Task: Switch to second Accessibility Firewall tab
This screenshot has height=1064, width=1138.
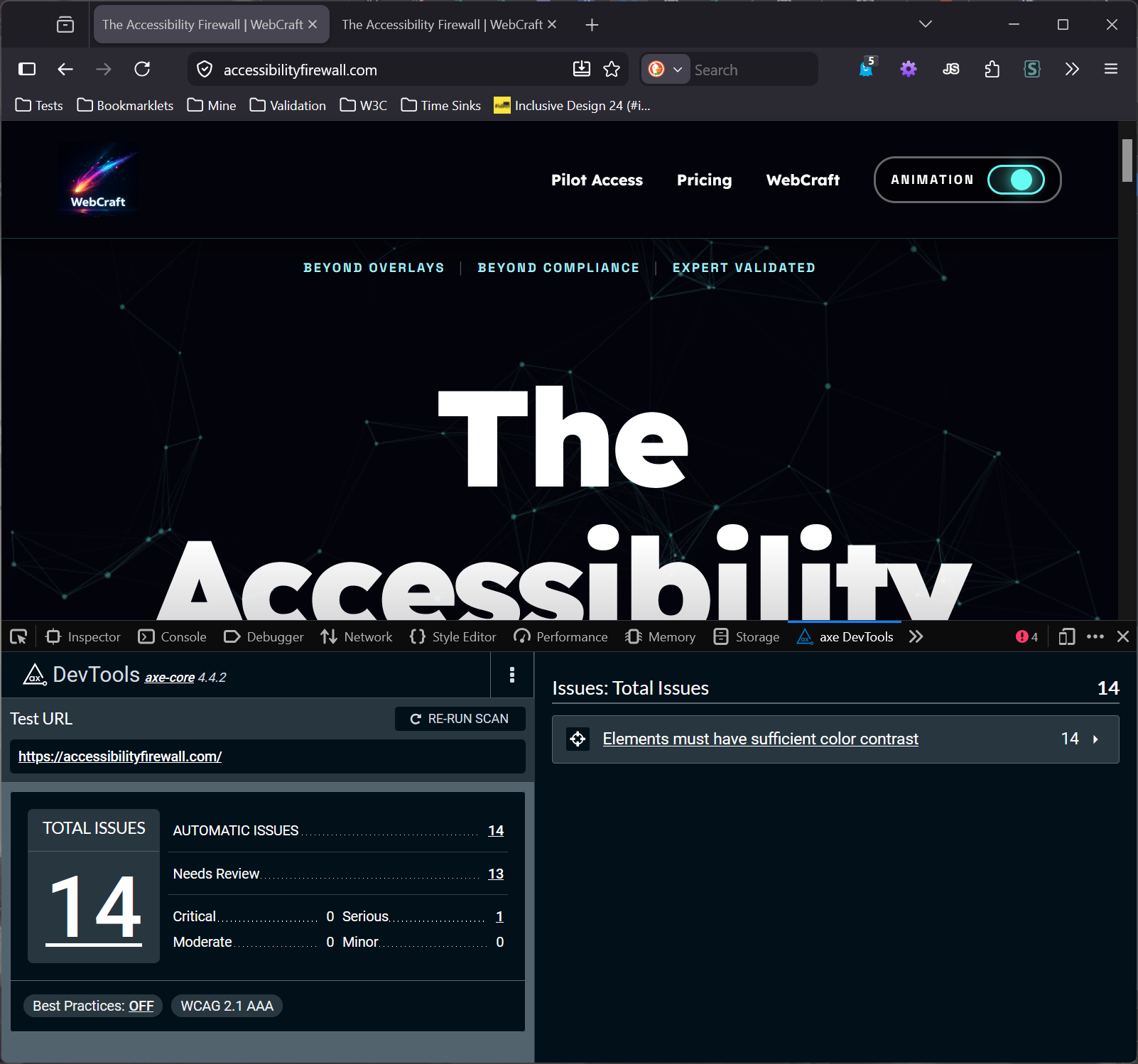Action: pos(442,25)
